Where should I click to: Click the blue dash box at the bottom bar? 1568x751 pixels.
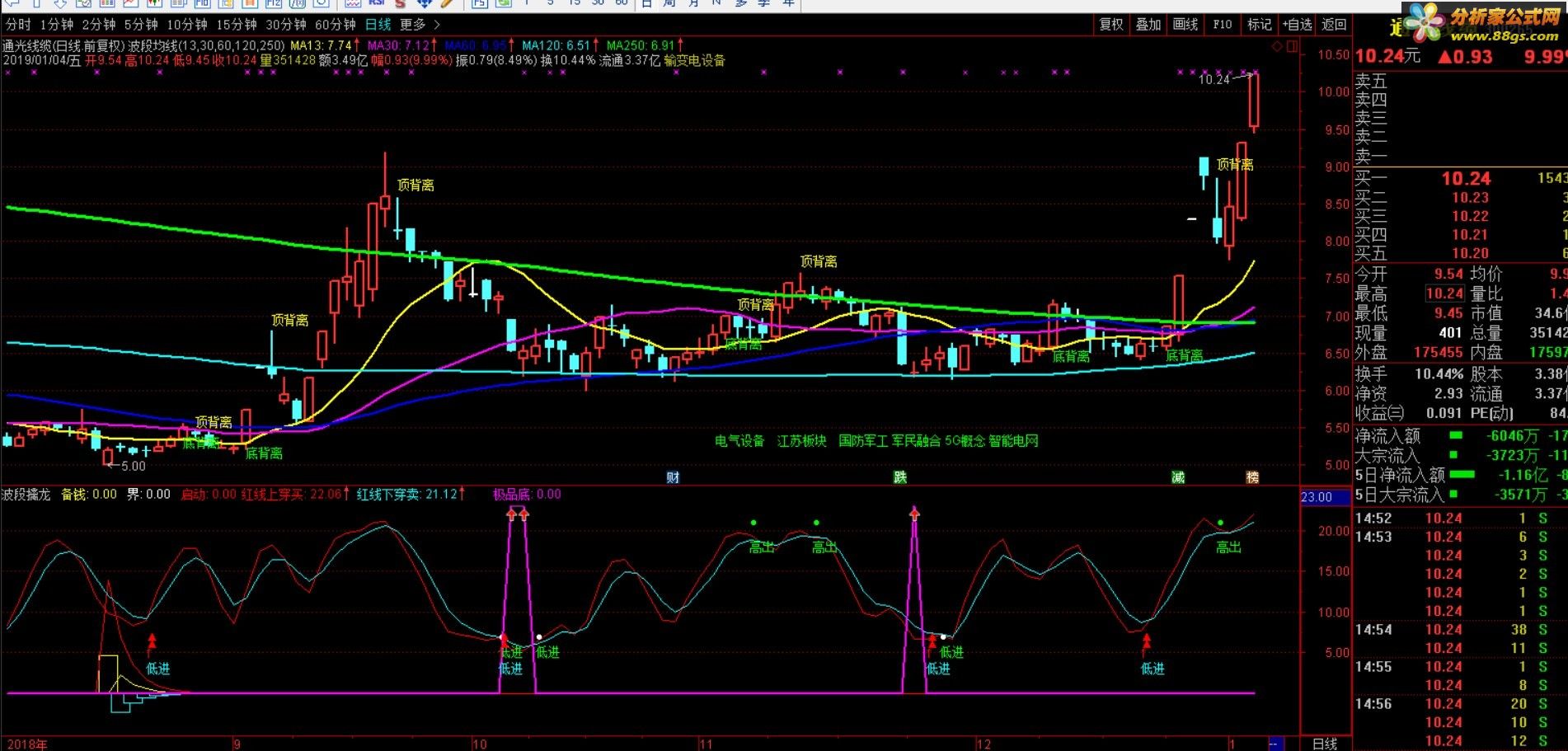click(x=1276, y=744)
